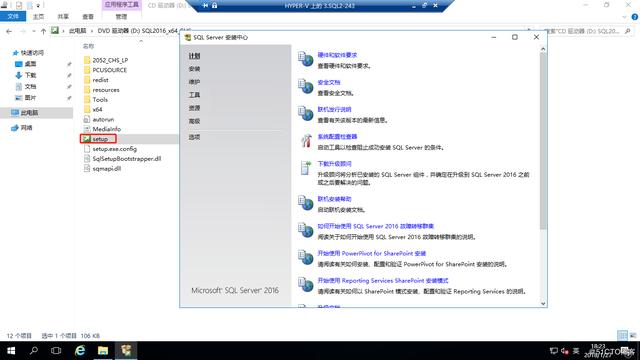Open the Windows Start button
Viewport: 640px width, 360px height.
click(x=11, y=351)
